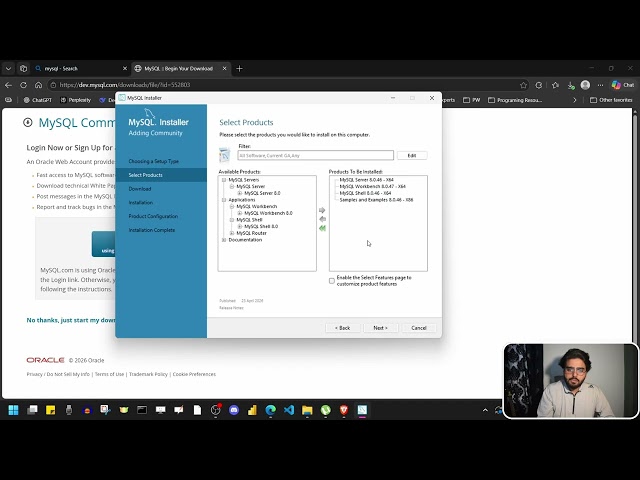
Task: Select MySQL Workbench 8.0.47 - X64
Action: [372, 186]
